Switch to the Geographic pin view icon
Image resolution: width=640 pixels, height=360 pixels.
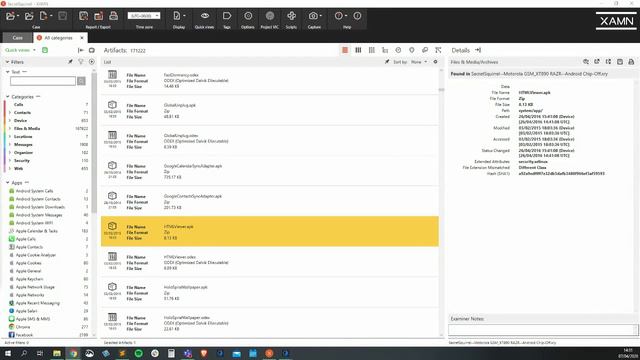412,50
